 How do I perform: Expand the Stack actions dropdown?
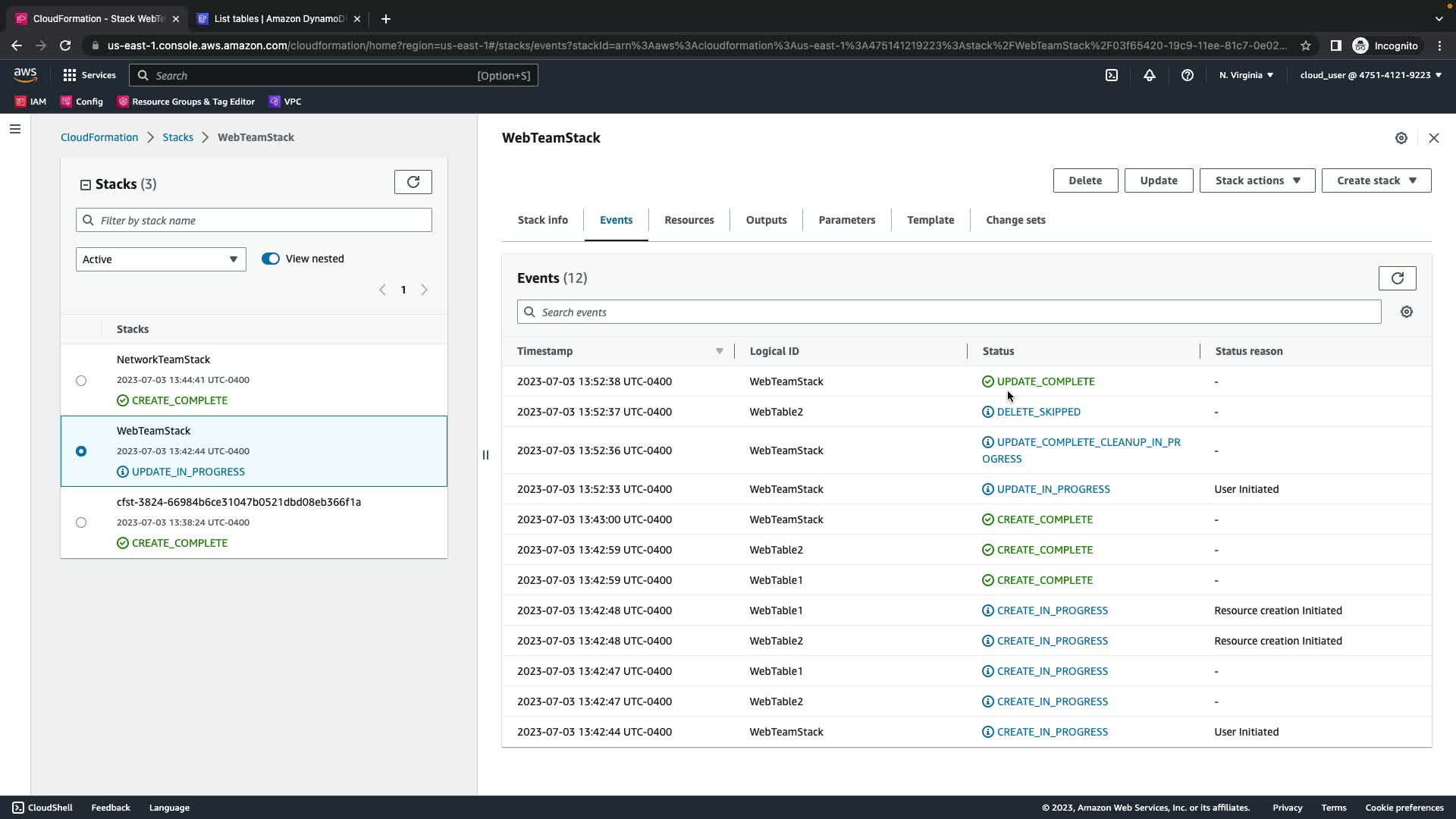1257,180
